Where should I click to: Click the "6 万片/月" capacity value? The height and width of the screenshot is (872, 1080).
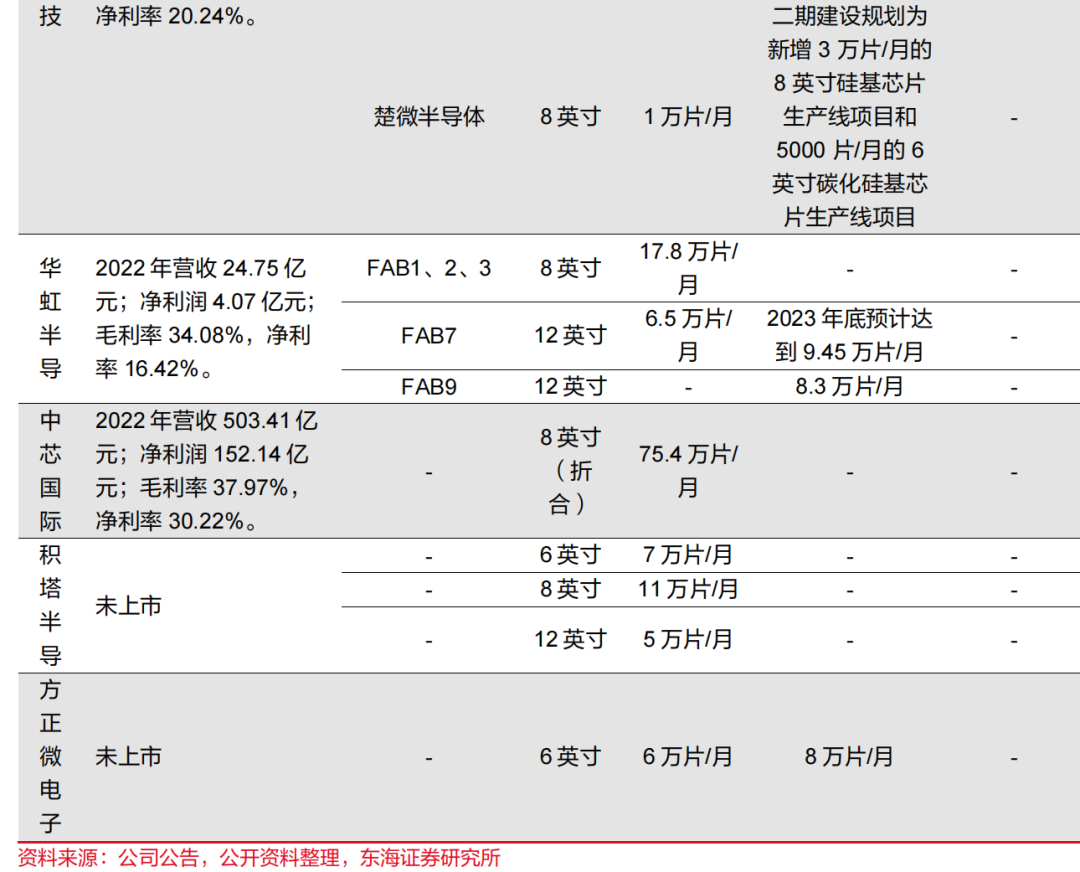[x=688, y=757]
